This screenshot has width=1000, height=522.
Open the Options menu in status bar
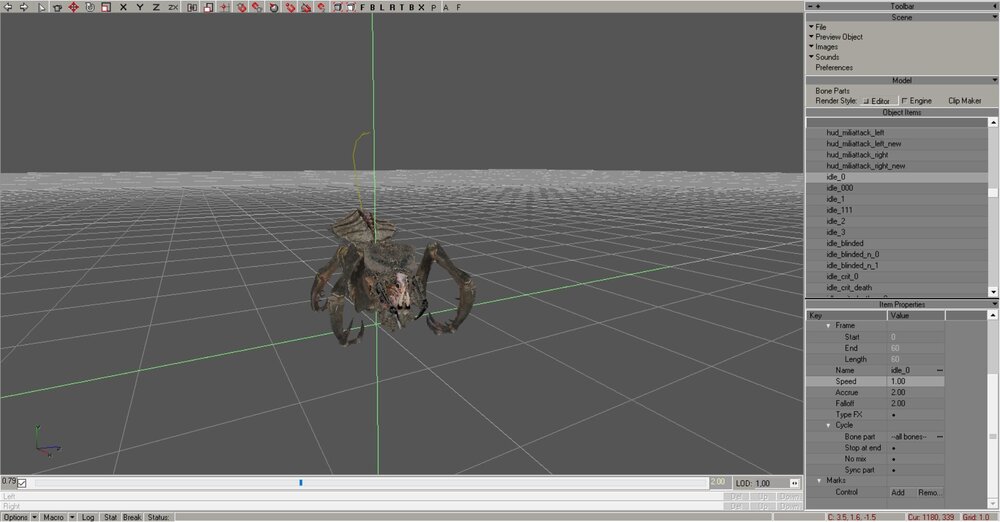tap(15, 517)
